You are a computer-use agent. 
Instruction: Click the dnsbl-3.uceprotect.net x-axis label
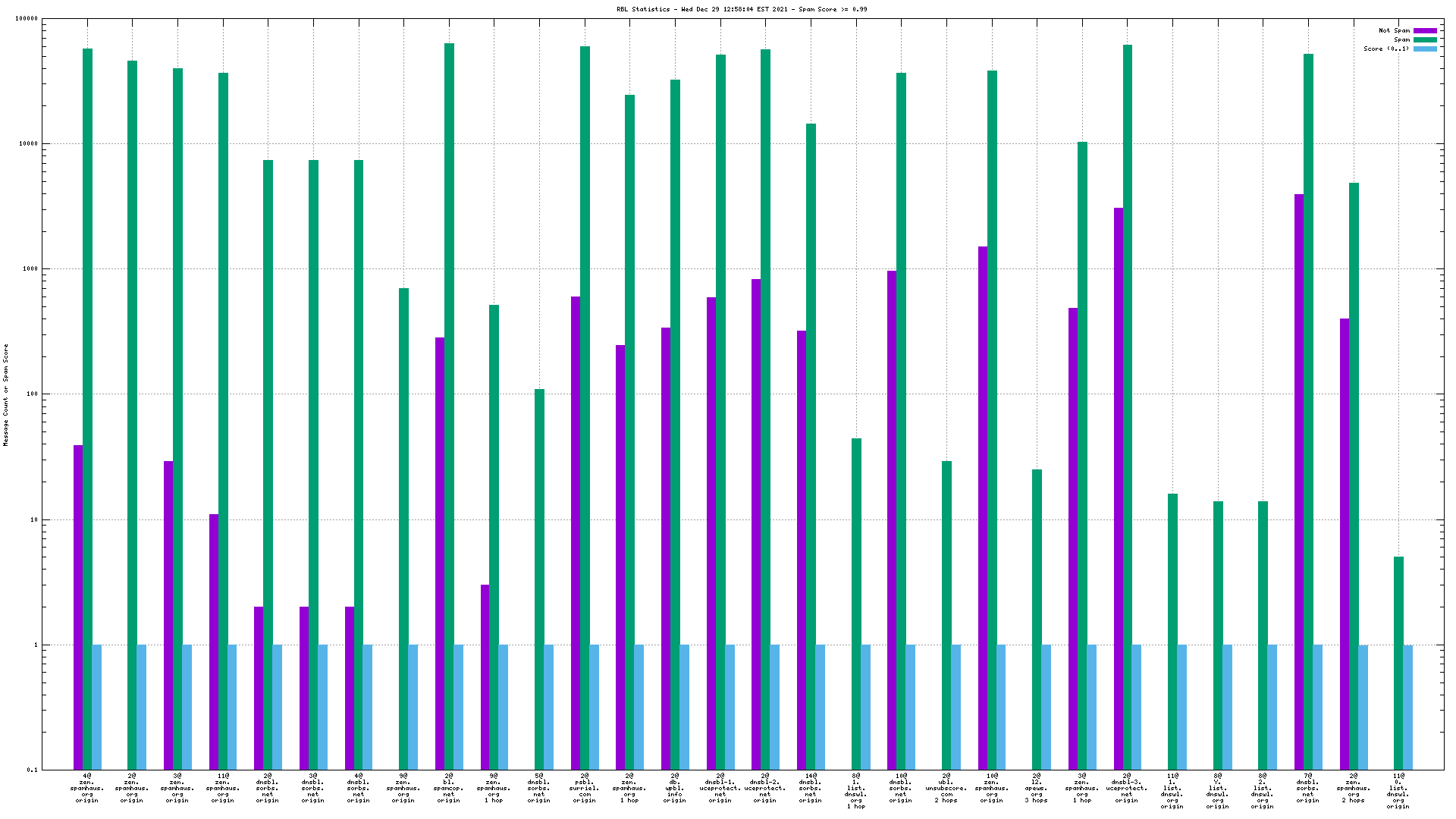1127,788
